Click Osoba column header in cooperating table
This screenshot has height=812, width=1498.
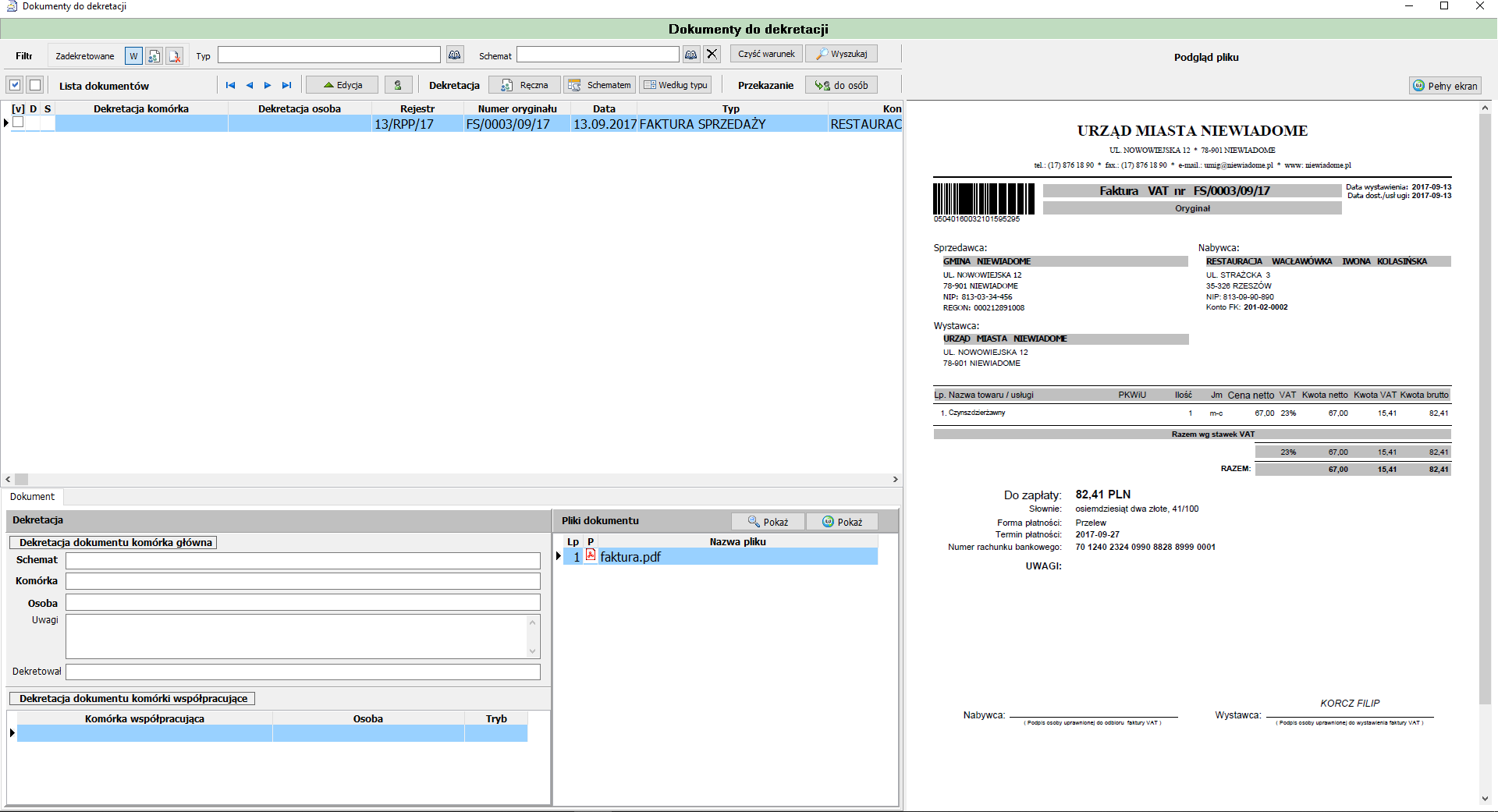click(368, 718)
